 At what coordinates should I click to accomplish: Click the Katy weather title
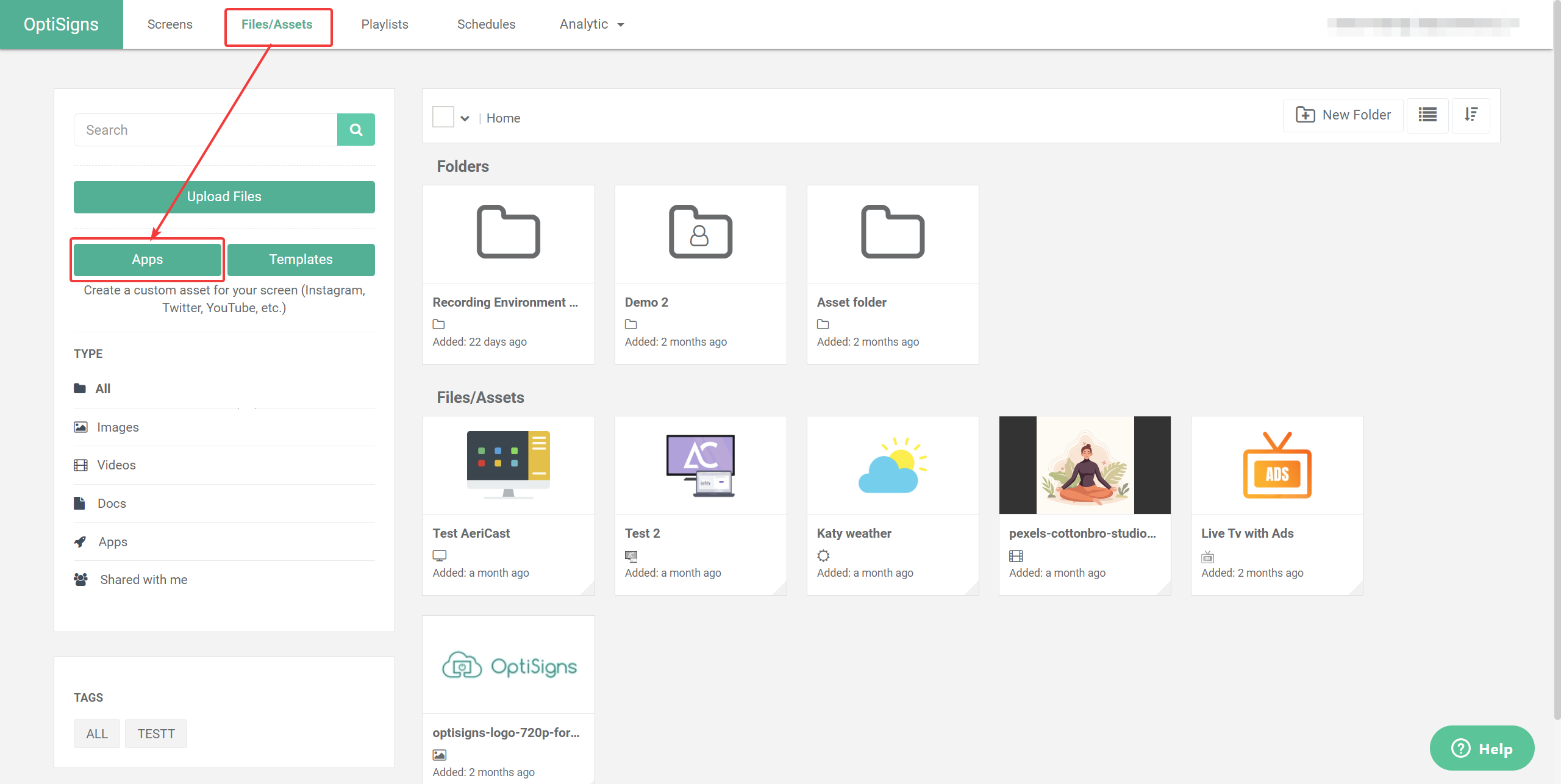click(854, 533)
